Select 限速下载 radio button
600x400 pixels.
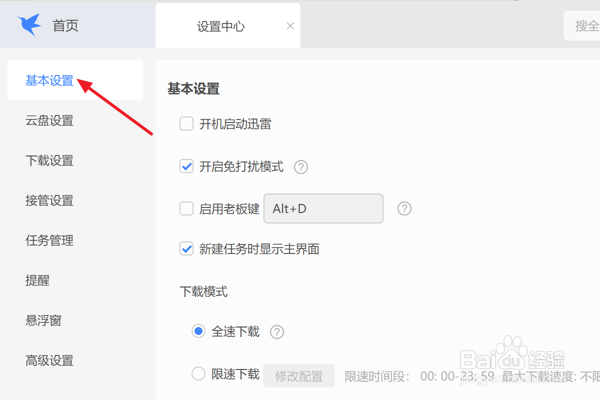point(198,374)
